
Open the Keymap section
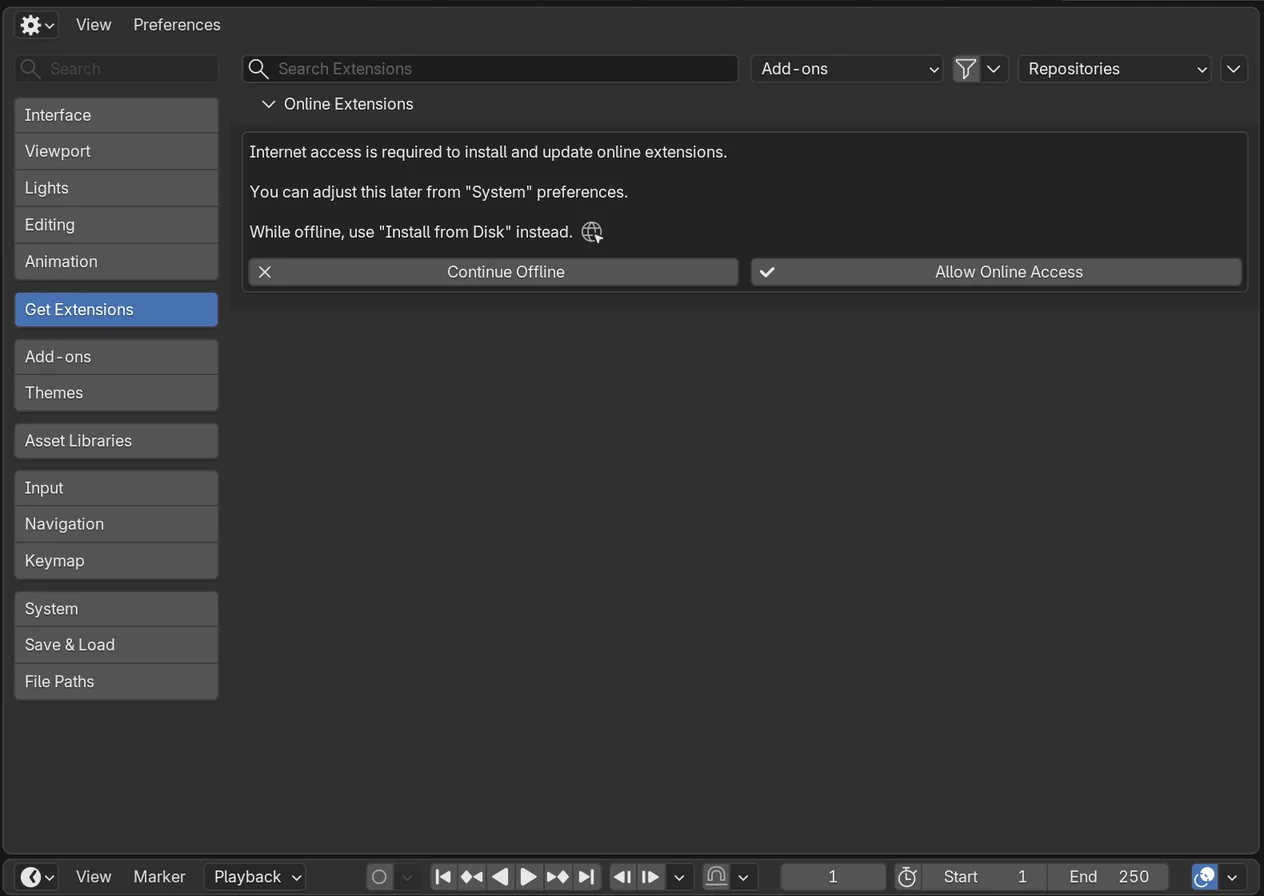[116, 561]
